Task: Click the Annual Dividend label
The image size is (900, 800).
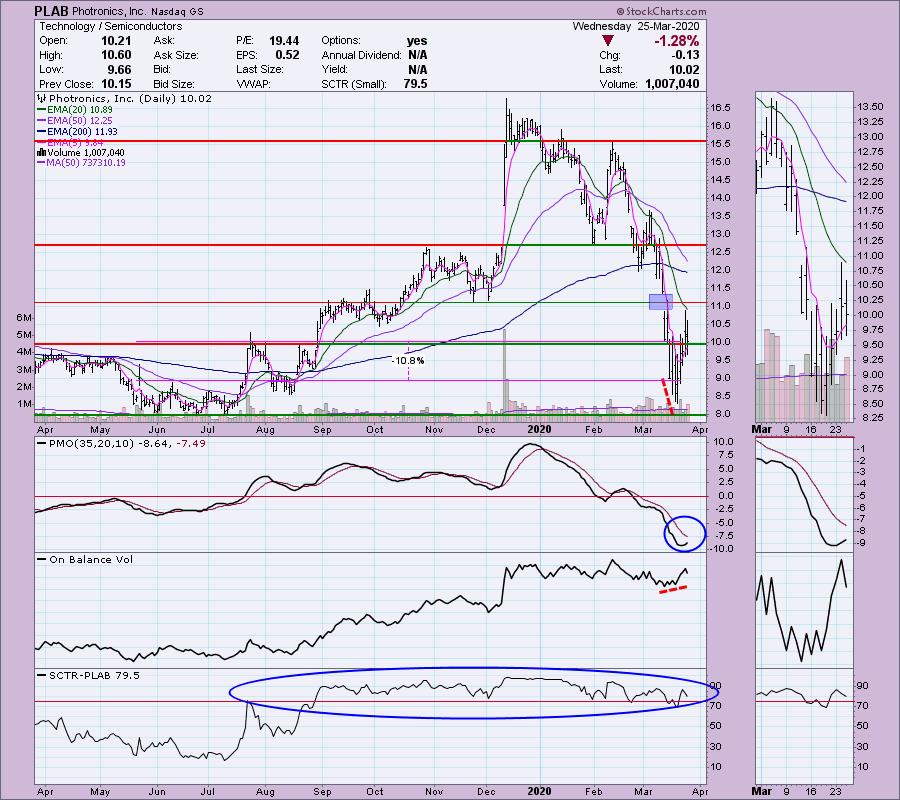Action: click(x=361, y=55)
